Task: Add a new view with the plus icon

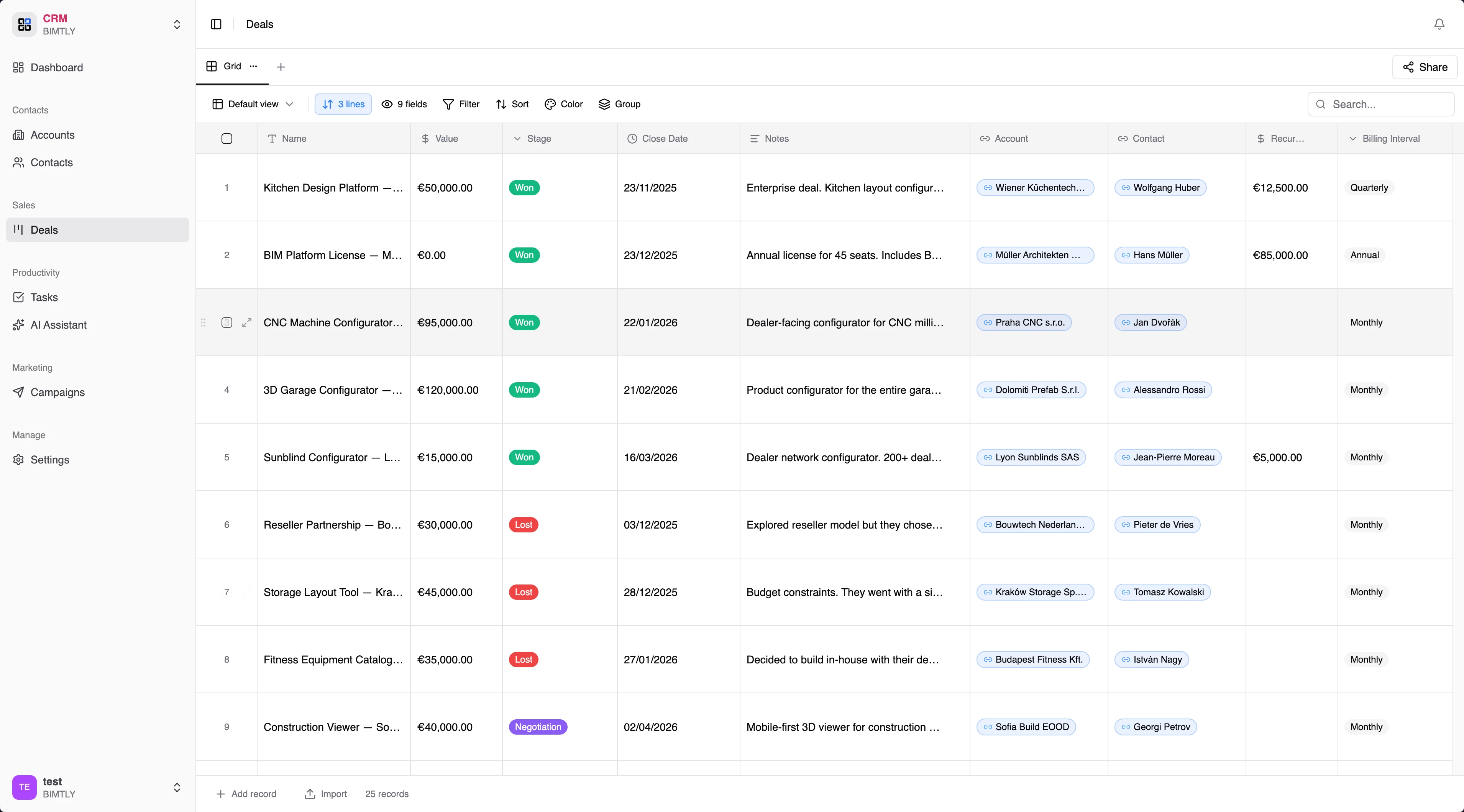Action: coord(280,66)
